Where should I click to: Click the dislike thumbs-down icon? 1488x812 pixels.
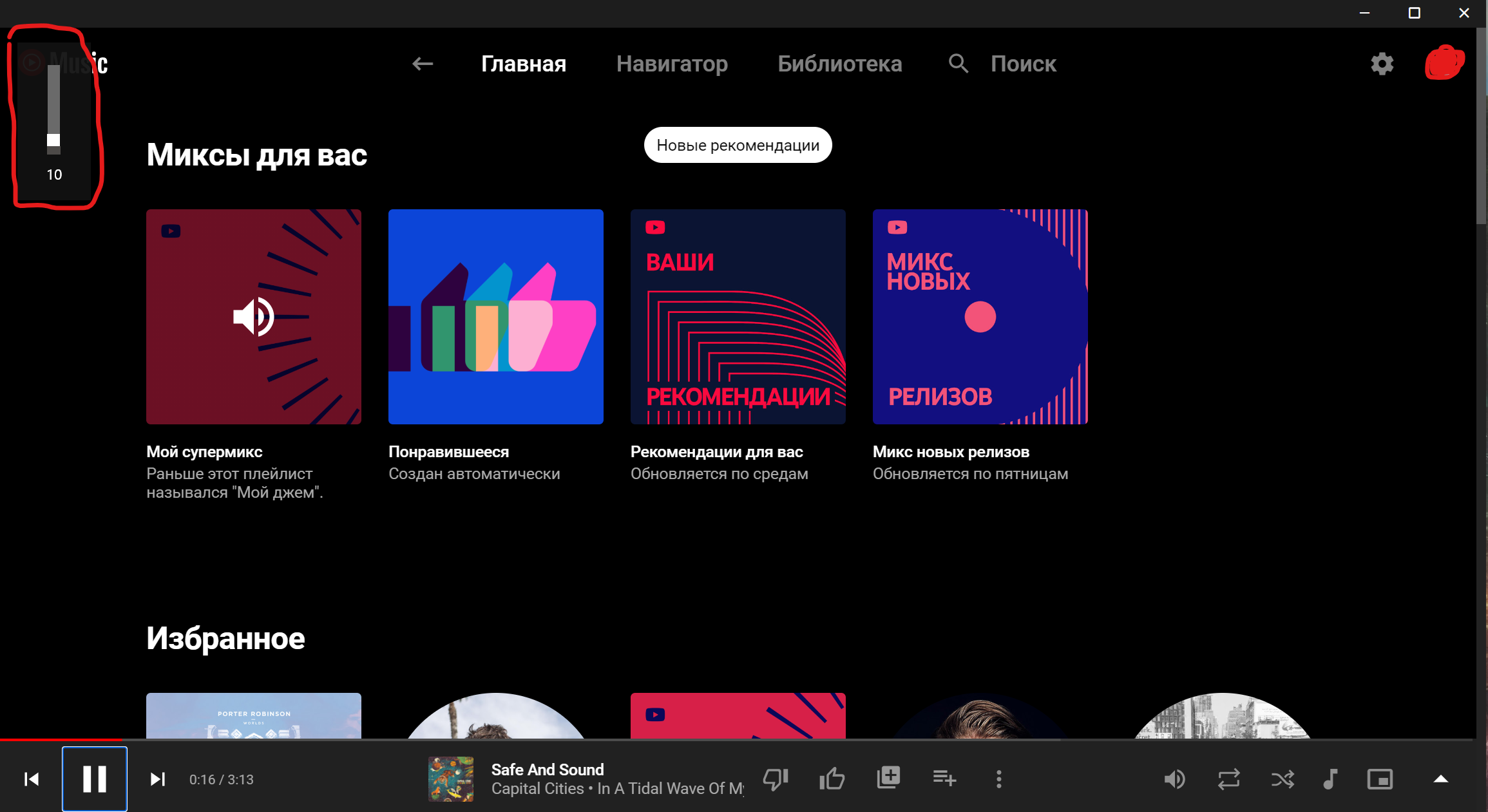776,779
